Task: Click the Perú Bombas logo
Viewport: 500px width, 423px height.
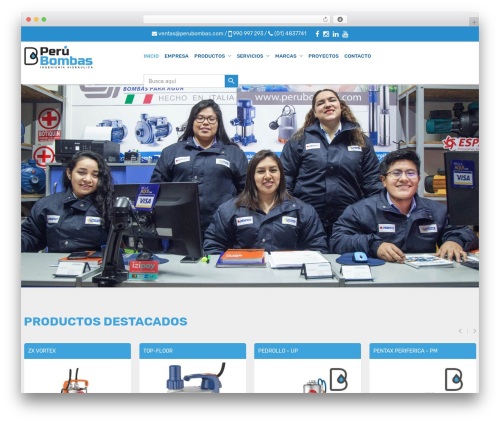Action: [58, 58]
